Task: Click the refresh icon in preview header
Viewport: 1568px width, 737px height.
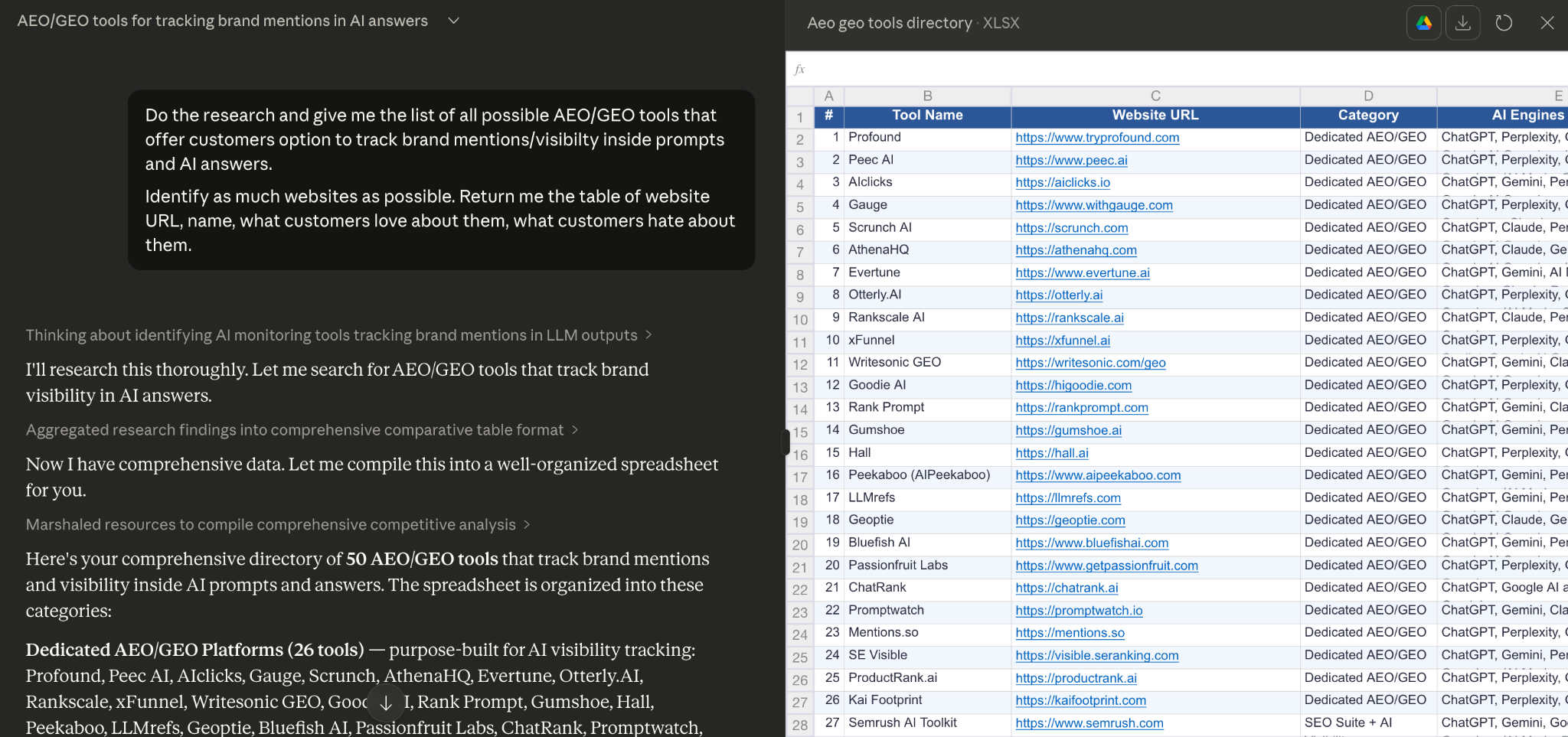Action: (1504, 23)
